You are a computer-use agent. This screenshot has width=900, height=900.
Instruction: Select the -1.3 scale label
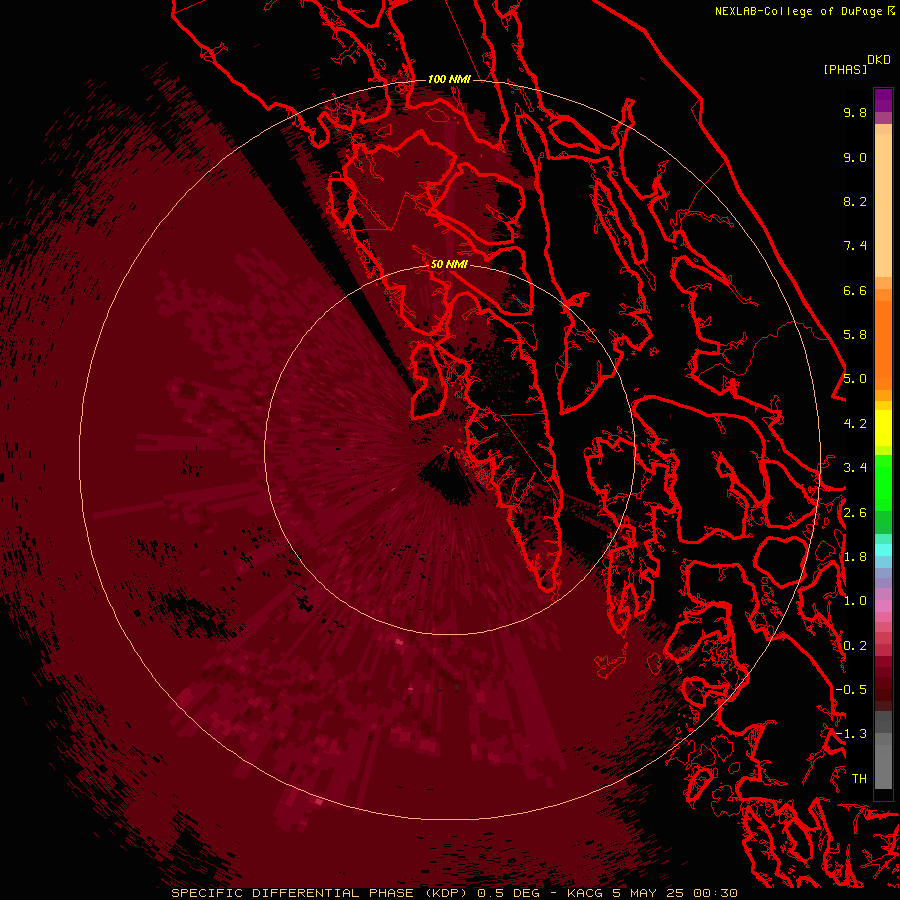851,734
